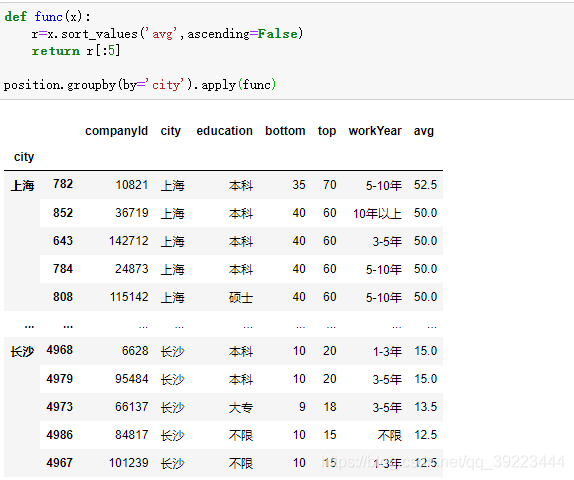574x480 pixels.
Task: Click row index 784
Action: click(x=63, y=269)
